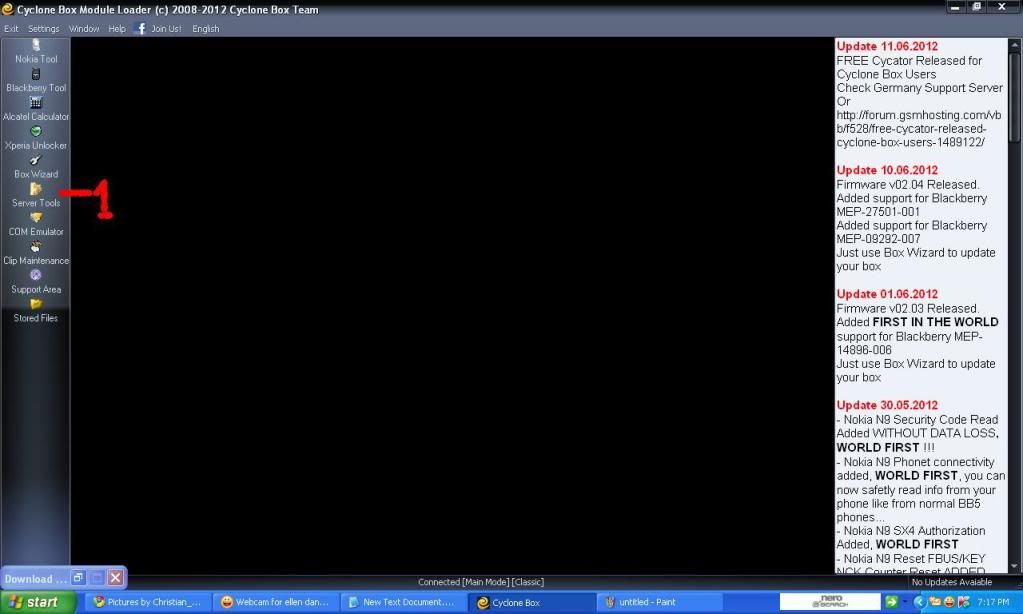Launch the Alcatel Calculator
This screenshot has height=614, width=1023.
coord(36,110)
